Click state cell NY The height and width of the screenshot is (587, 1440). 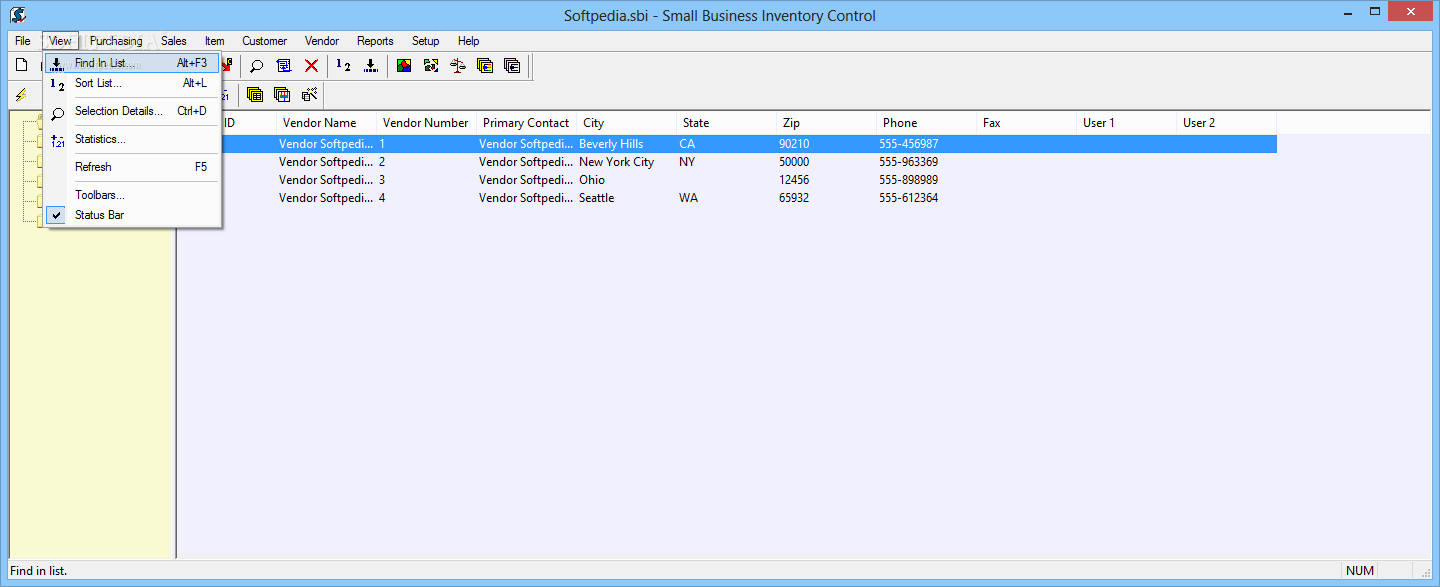(x=687, y=162)
